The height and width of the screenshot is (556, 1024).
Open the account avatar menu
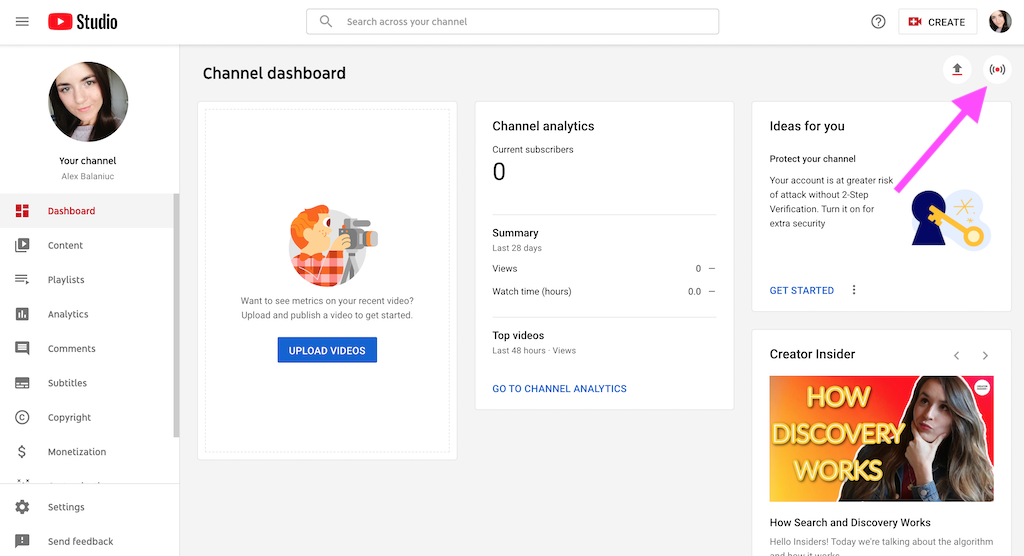tap(1000, 22)
